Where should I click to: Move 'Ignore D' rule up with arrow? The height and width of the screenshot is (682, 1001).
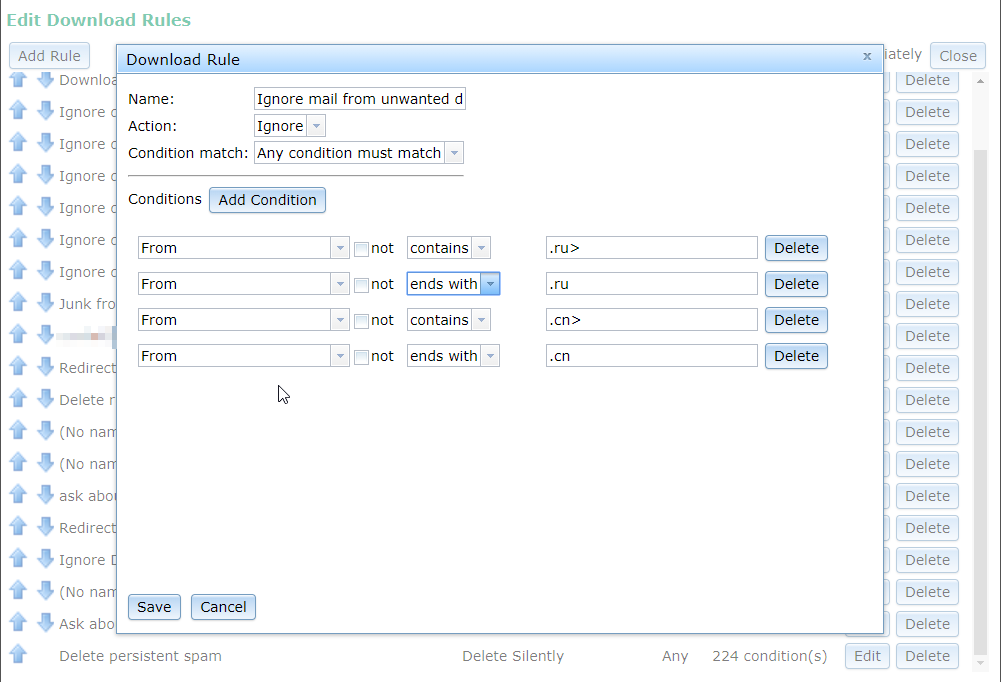point(18,559)
